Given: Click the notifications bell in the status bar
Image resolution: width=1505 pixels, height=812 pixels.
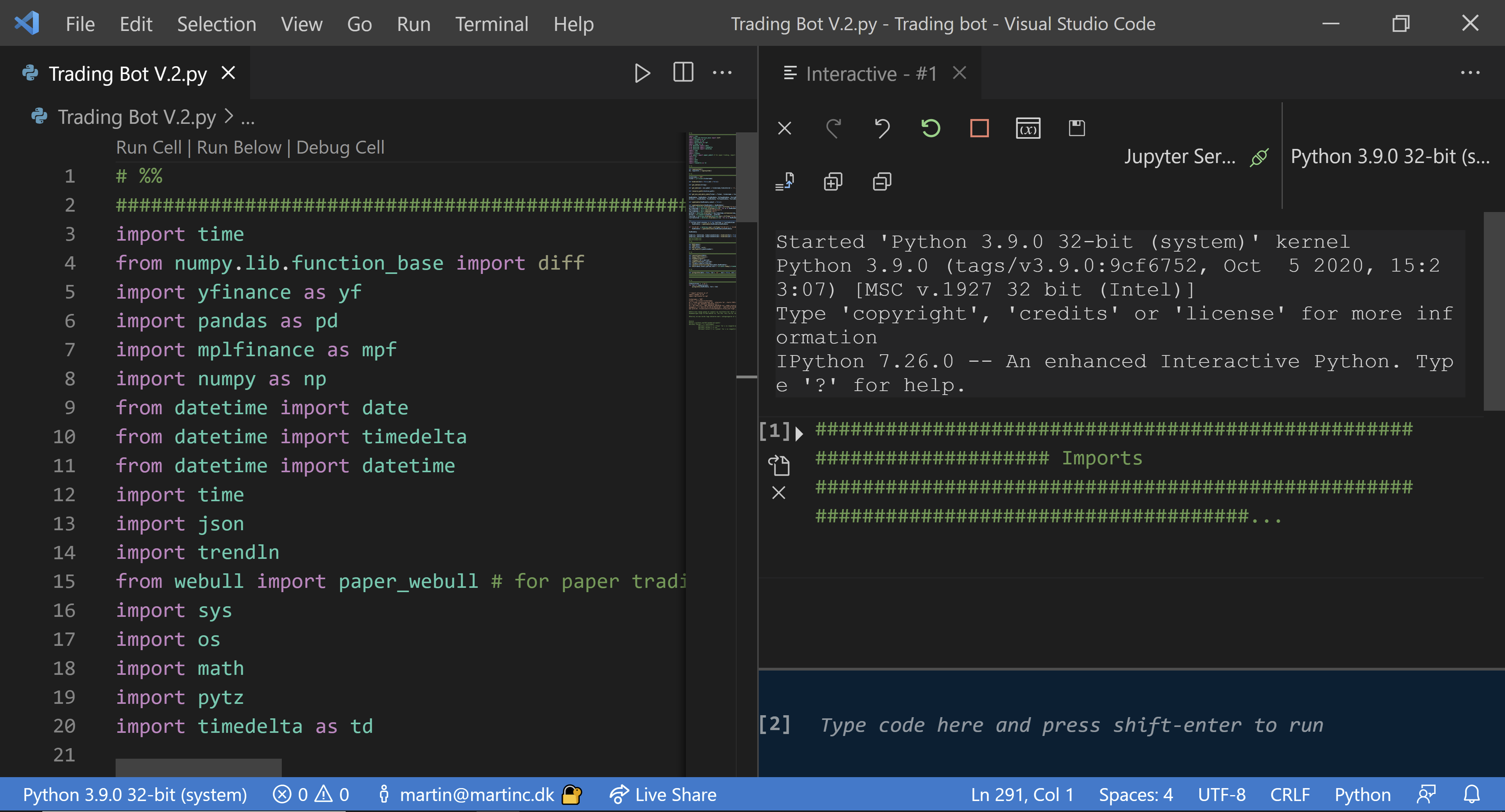Looking at the screenshot, I should tap(1472, 794).
